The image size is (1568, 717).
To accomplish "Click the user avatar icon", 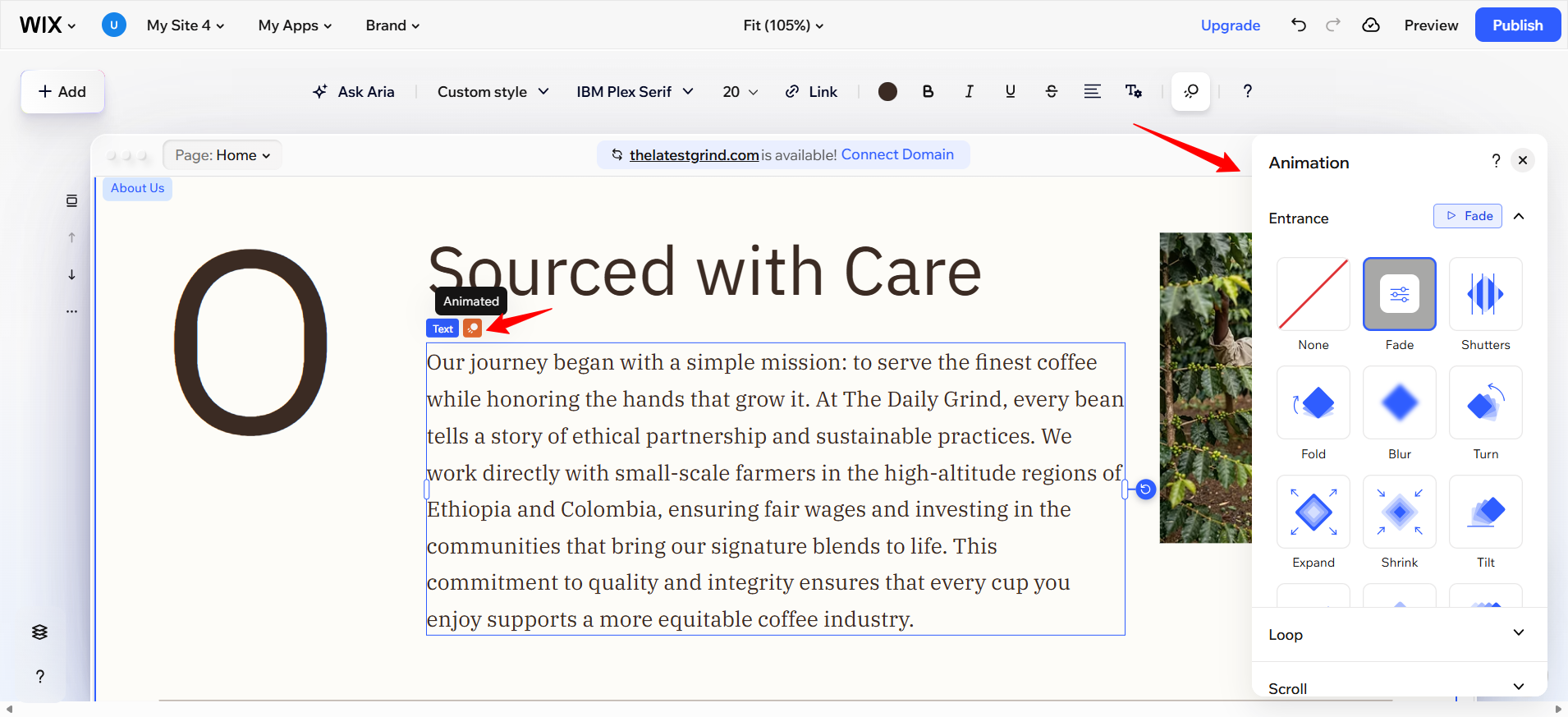I will pos(114,25).
